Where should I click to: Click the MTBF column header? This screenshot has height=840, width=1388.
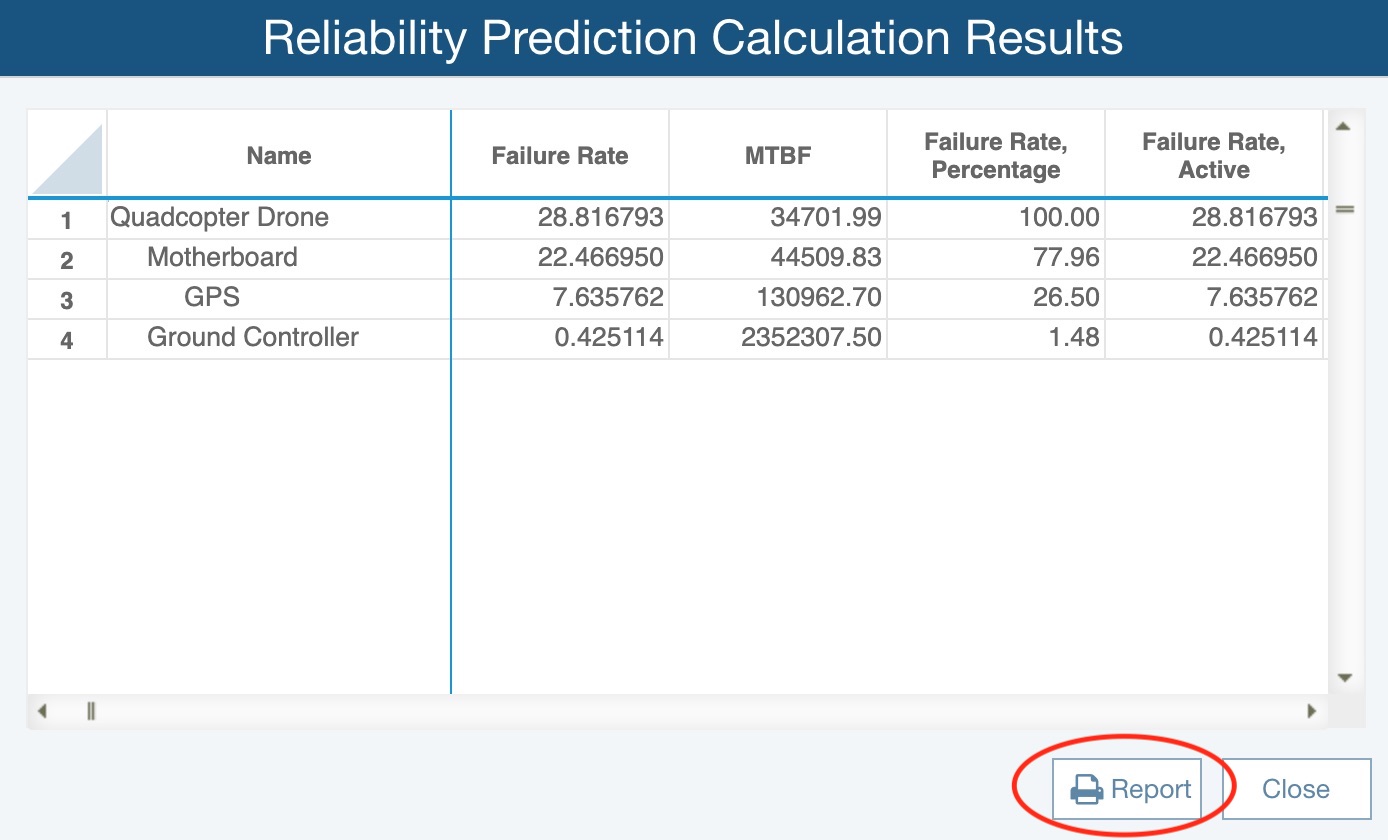[778, 155]
